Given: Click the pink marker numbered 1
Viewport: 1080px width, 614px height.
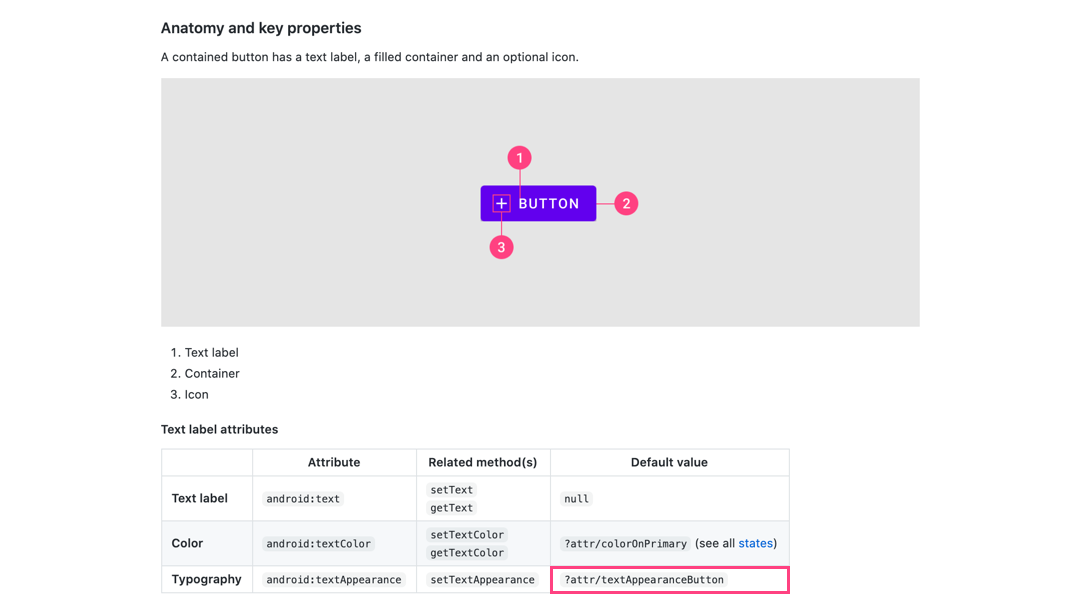Looking at the screenshot, I should pyautogui.click(x=519, y=158).
